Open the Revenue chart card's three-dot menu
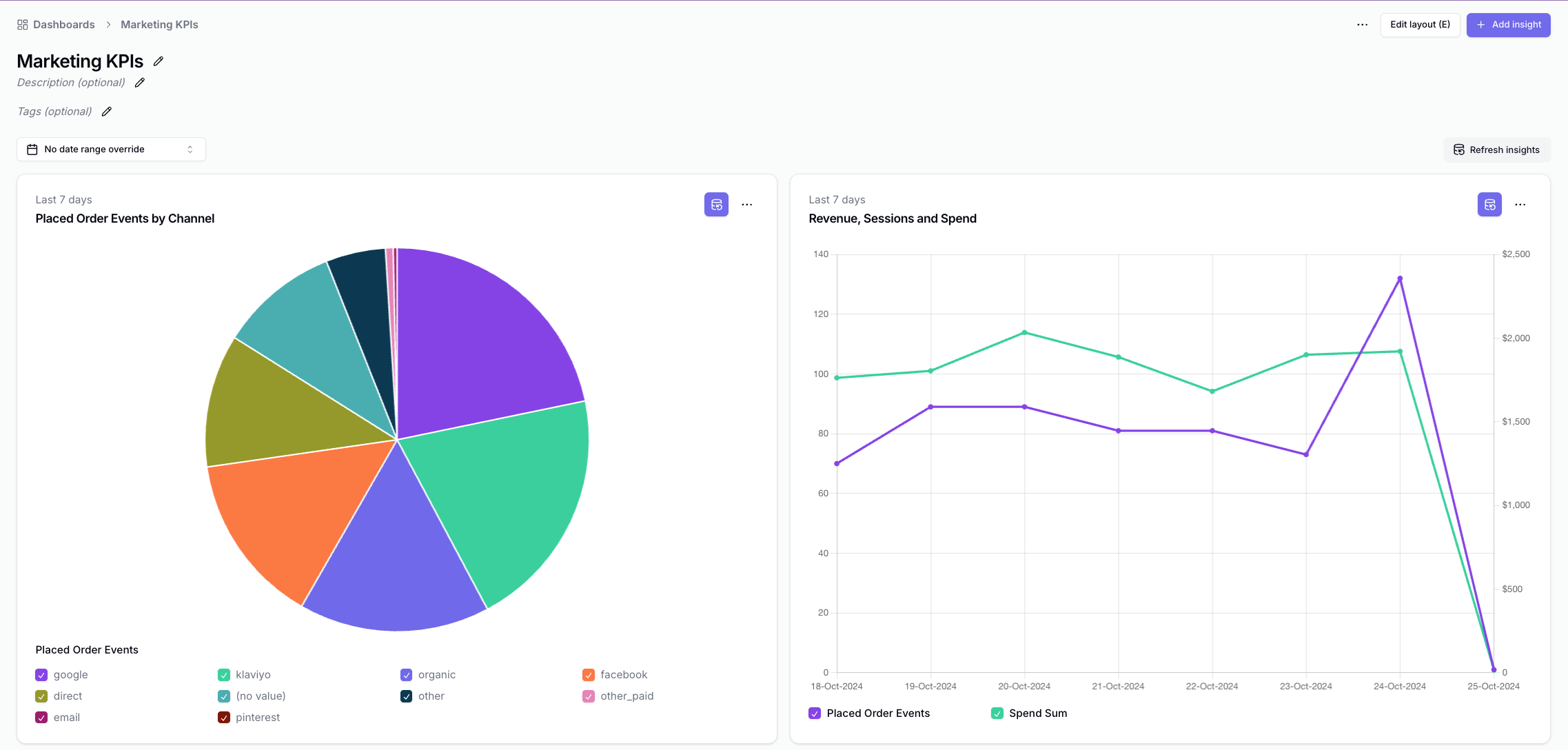 [x=1520, y=205]
